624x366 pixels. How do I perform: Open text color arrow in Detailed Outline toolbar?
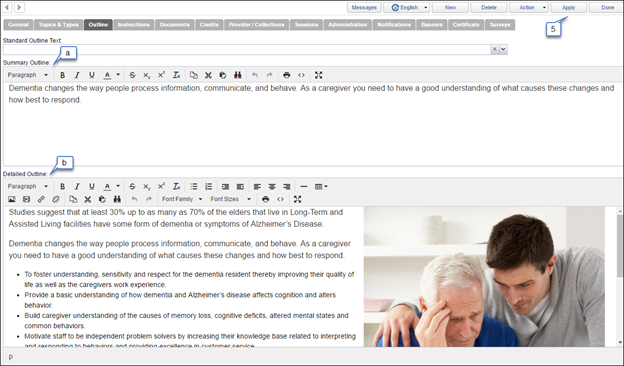pos(118,186)
